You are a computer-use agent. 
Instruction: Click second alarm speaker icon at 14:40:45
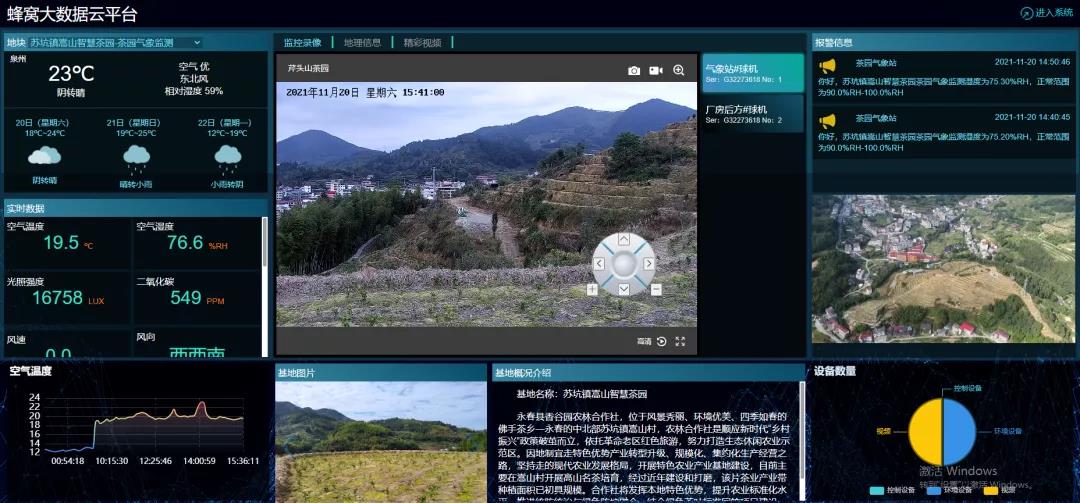827,121
